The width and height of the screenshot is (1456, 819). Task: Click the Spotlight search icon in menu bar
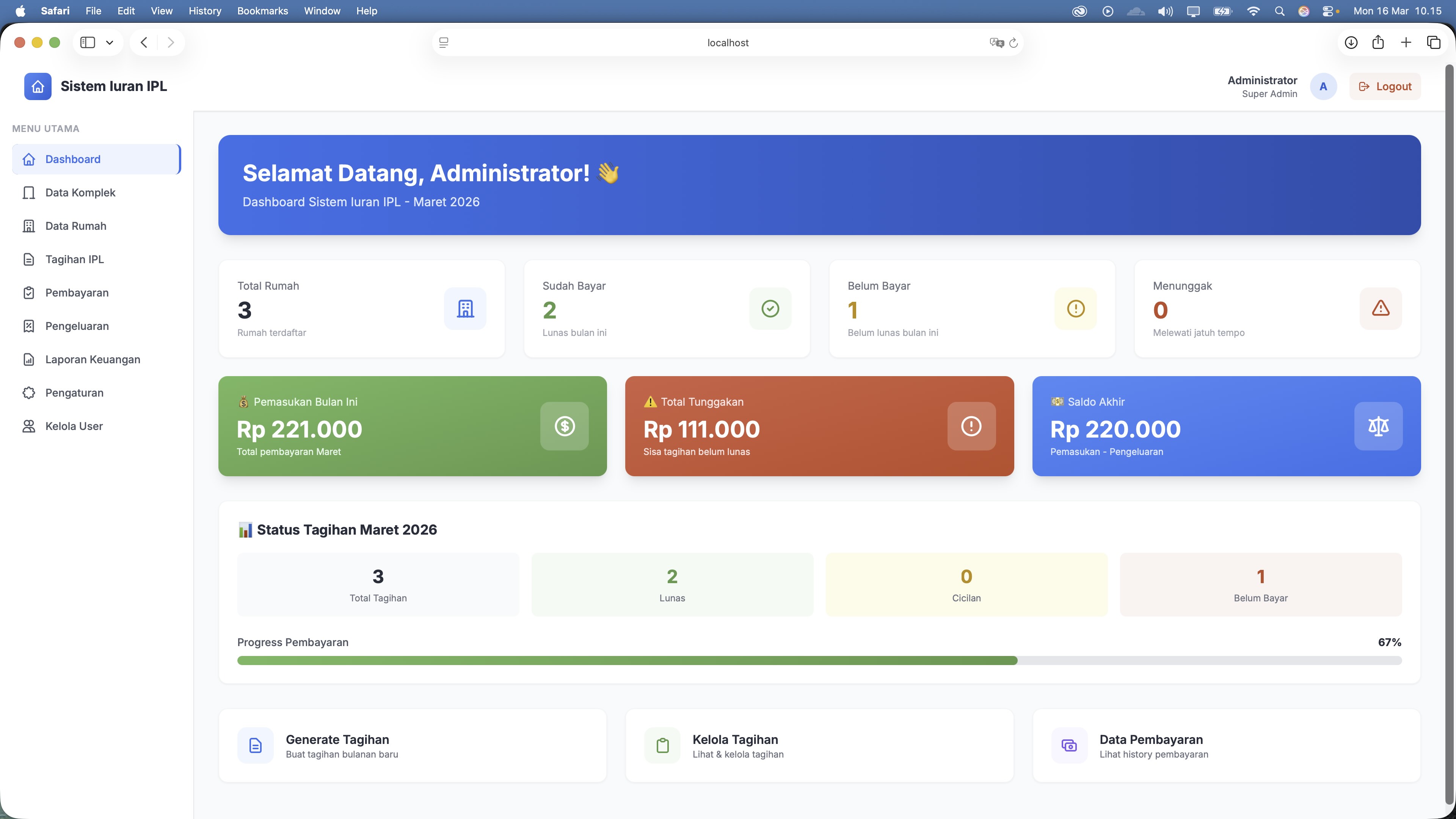point(1280,11)
